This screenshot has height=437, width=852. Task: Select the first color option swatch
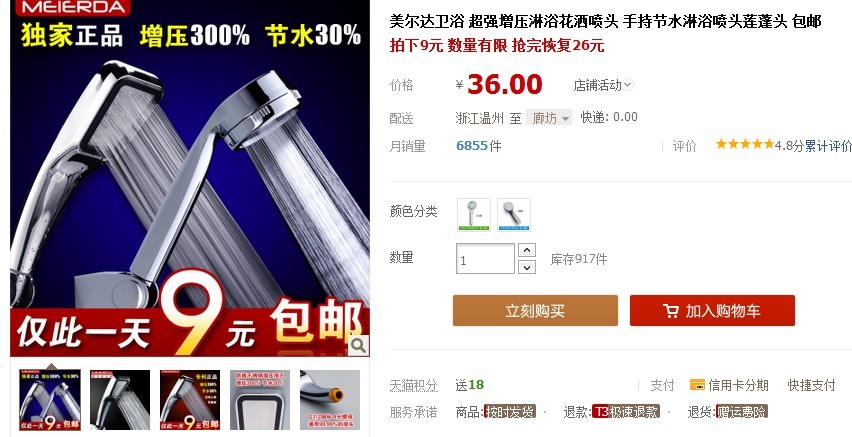point(474,215)
